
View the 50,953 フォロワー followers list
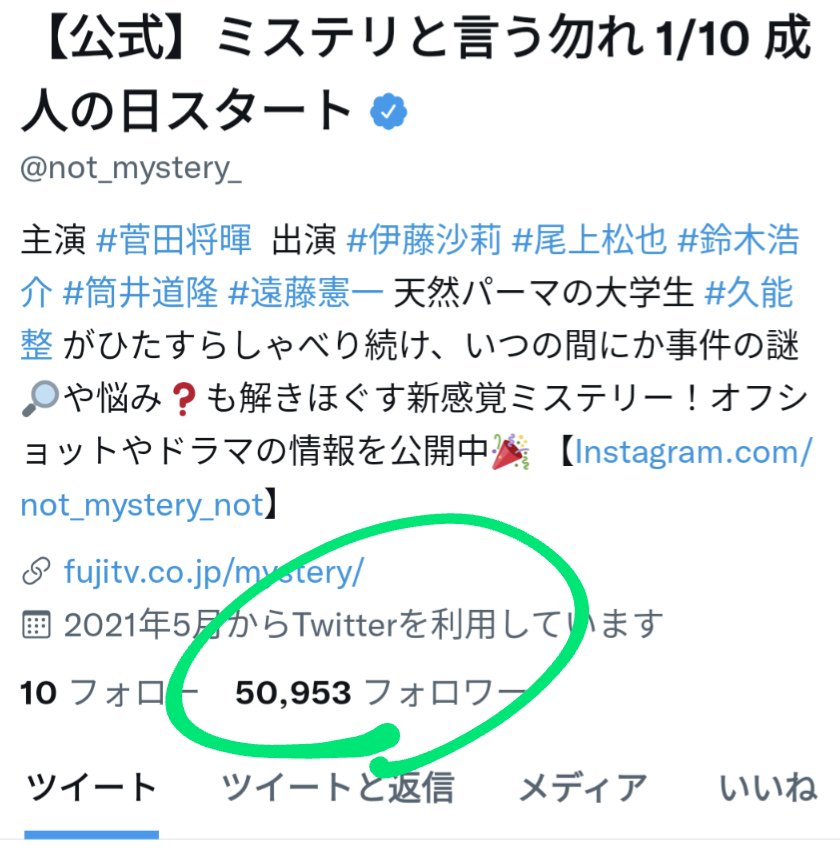click(380, 693)
